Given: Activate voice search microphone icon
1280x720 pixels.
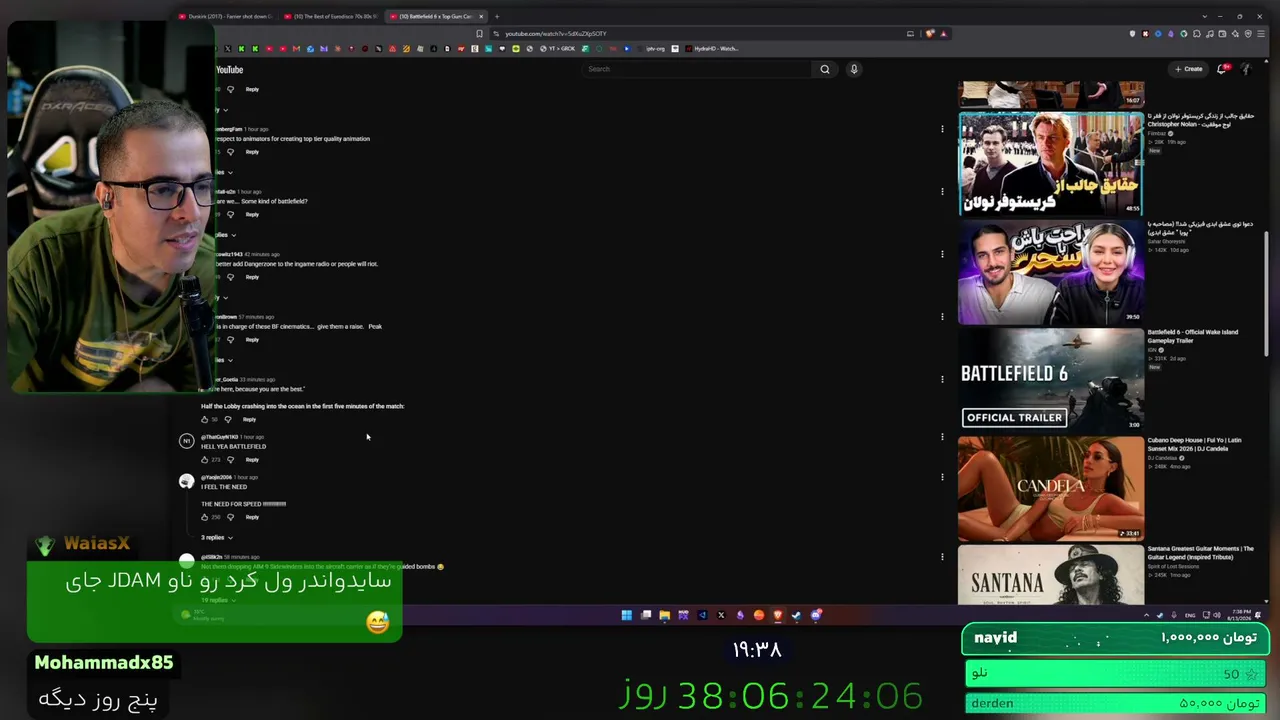Looking at the screenshot, I should click(x=854, y=69).
